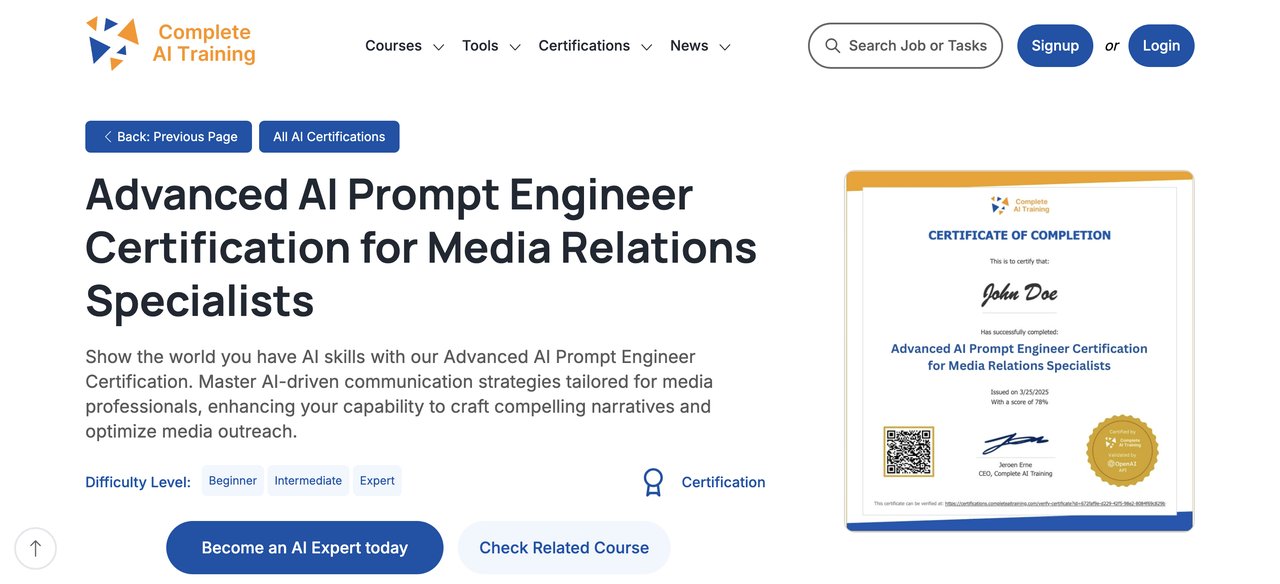Open the News menu
1280x584 pixels.
coord(689,46)
